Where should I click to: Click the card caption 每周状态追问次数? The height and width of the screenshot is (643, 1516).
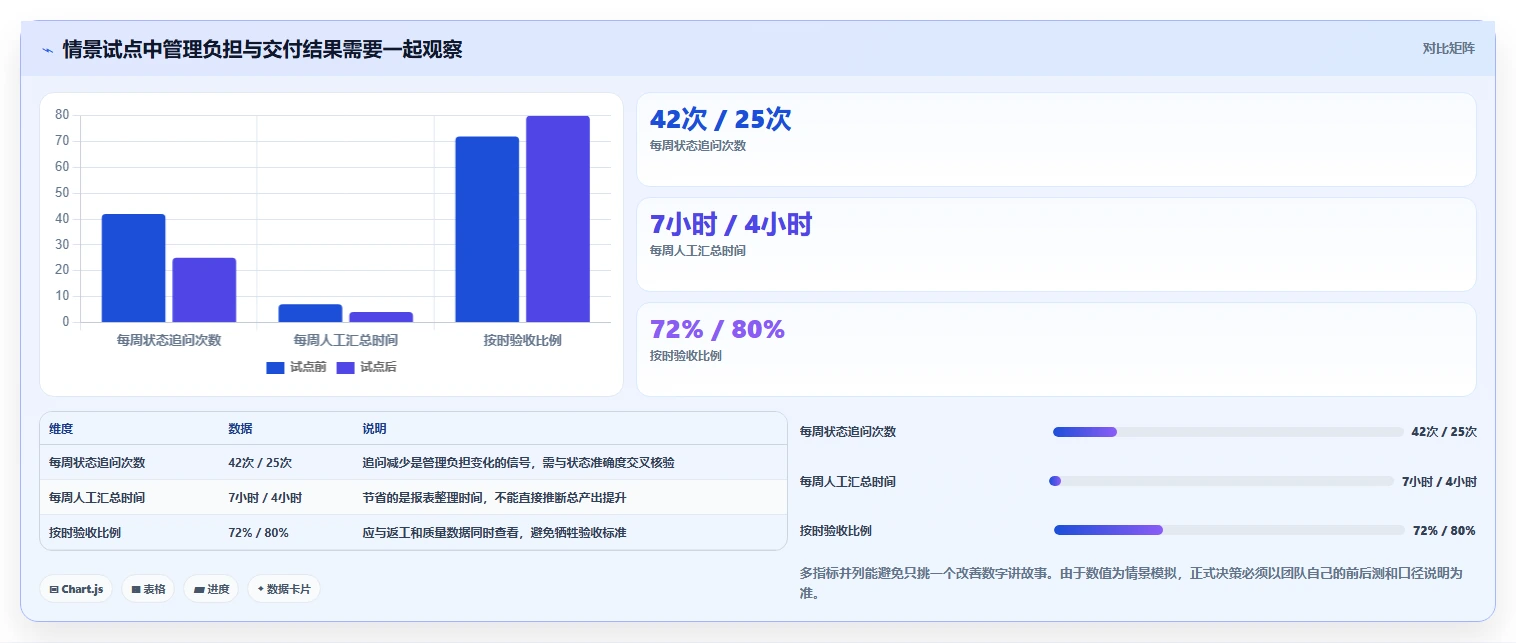tap(698, 146)
